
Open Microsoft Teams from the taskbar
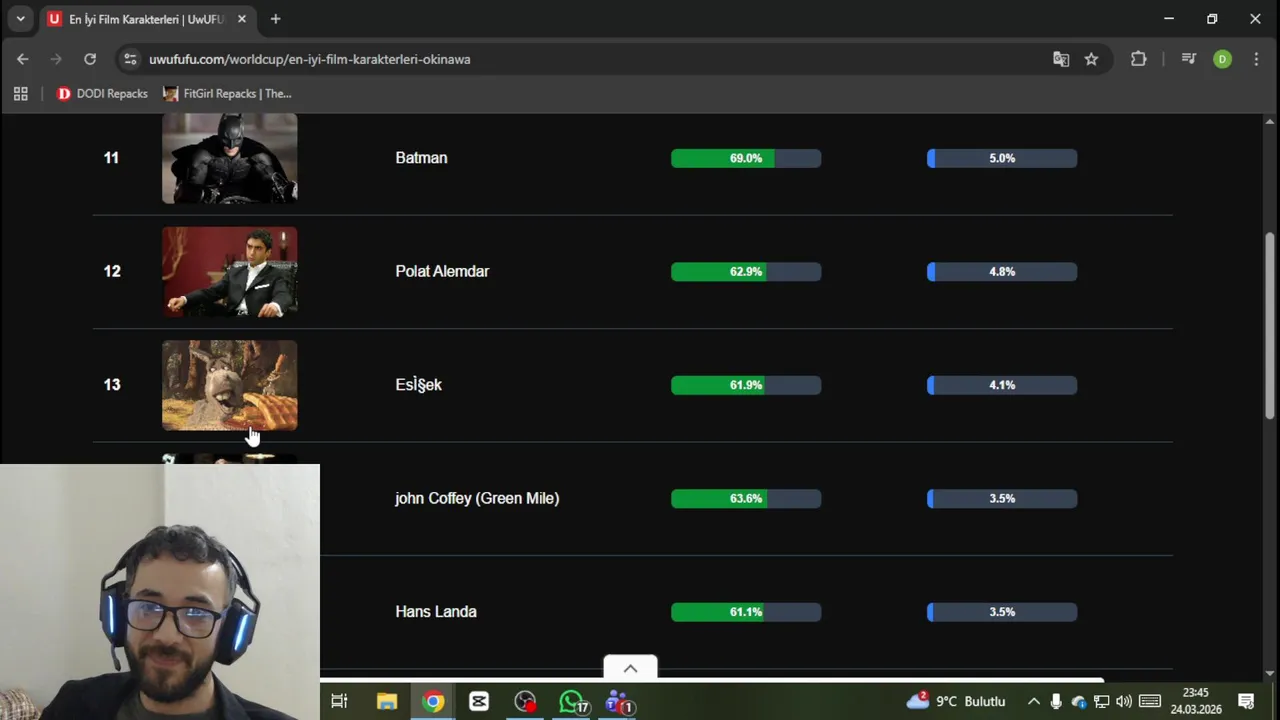[619, 702]
